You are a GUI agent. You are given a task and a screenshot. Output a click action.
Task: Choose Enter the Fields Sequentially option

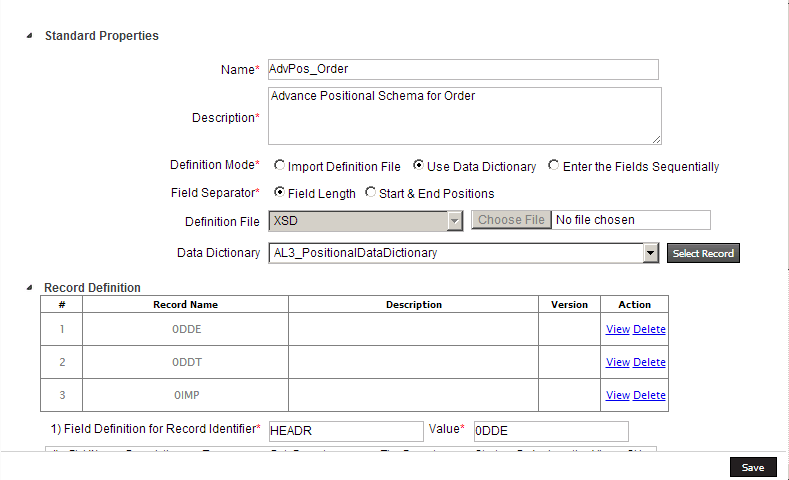pyautogui.click(x=554, y=167)
